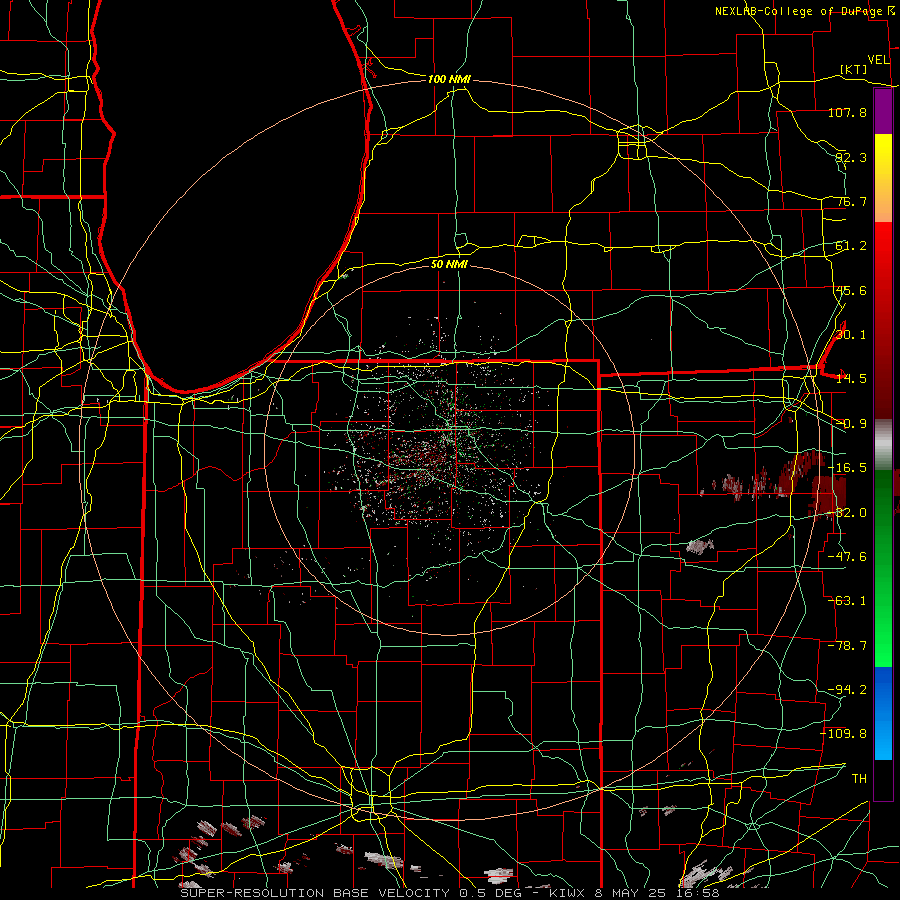This screenshot has width=900, height=900.
Task: Click the [KT] units label
Action: click(854, 69)
